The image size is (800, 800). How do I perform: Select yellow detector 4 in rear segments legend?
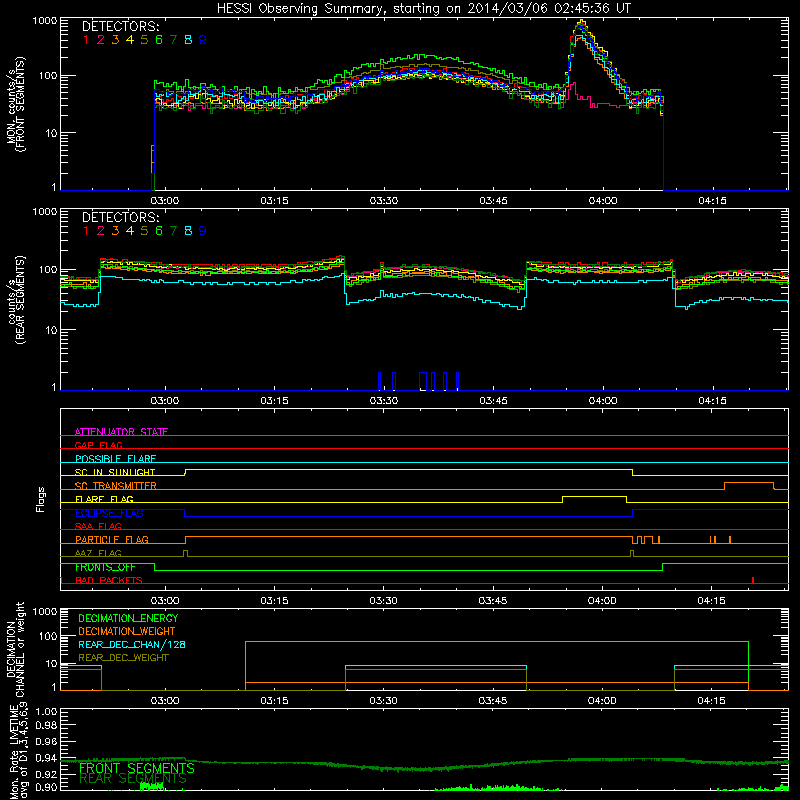[130, 231]
